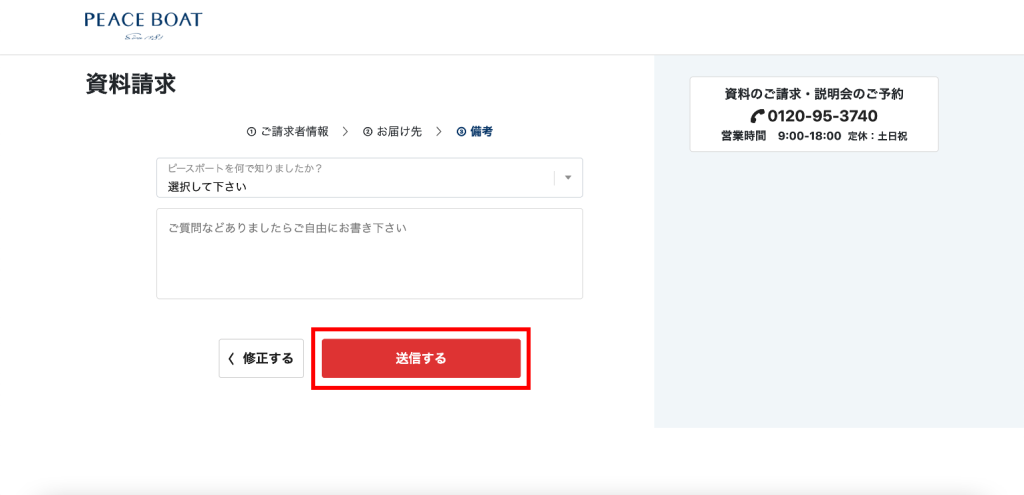Select the 備考 step
Screen dimensions: 1024x495
(481, 132)
